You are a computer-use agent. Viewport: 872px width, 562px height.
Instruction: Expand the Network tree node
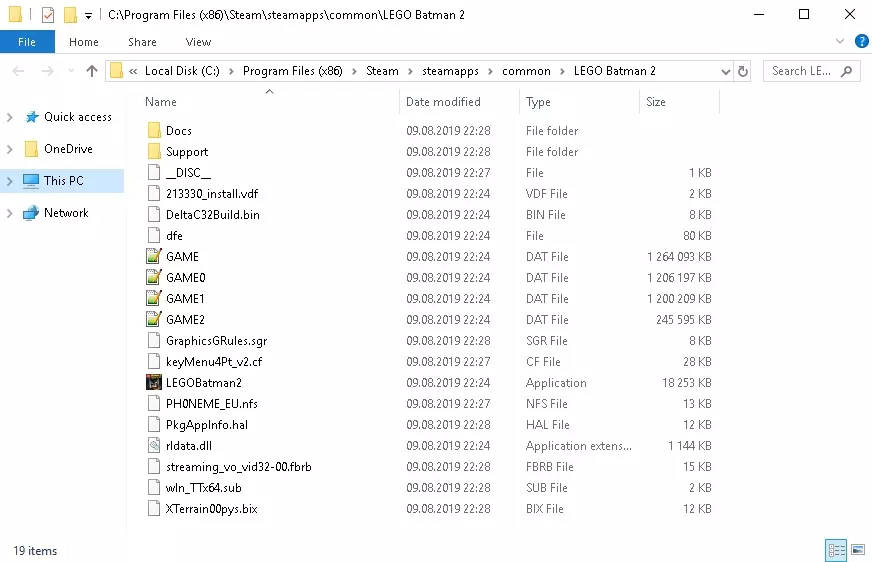tap(9, 213)
